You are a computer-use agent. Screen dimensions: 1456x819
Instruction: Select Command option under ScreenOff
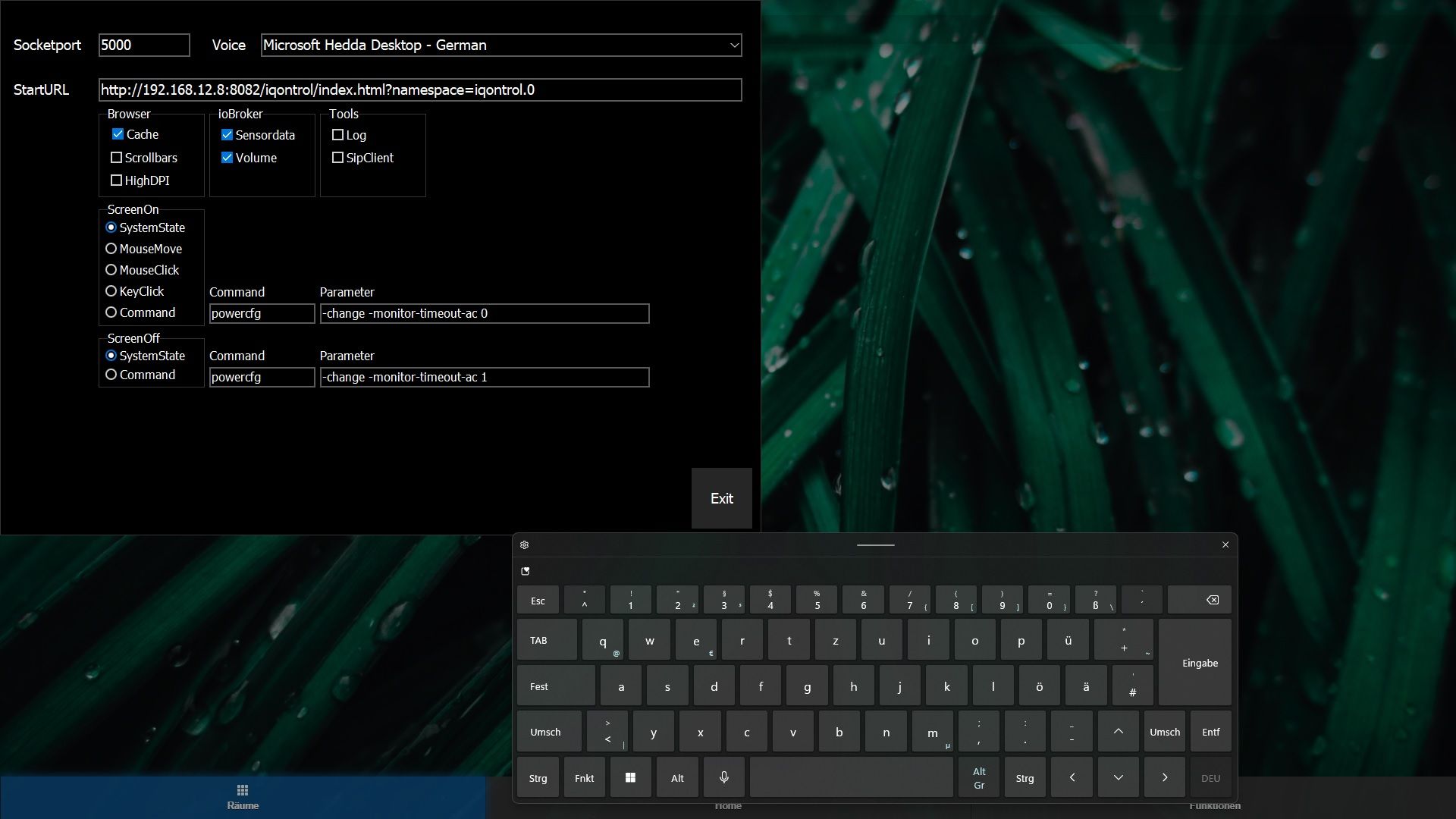111,375
